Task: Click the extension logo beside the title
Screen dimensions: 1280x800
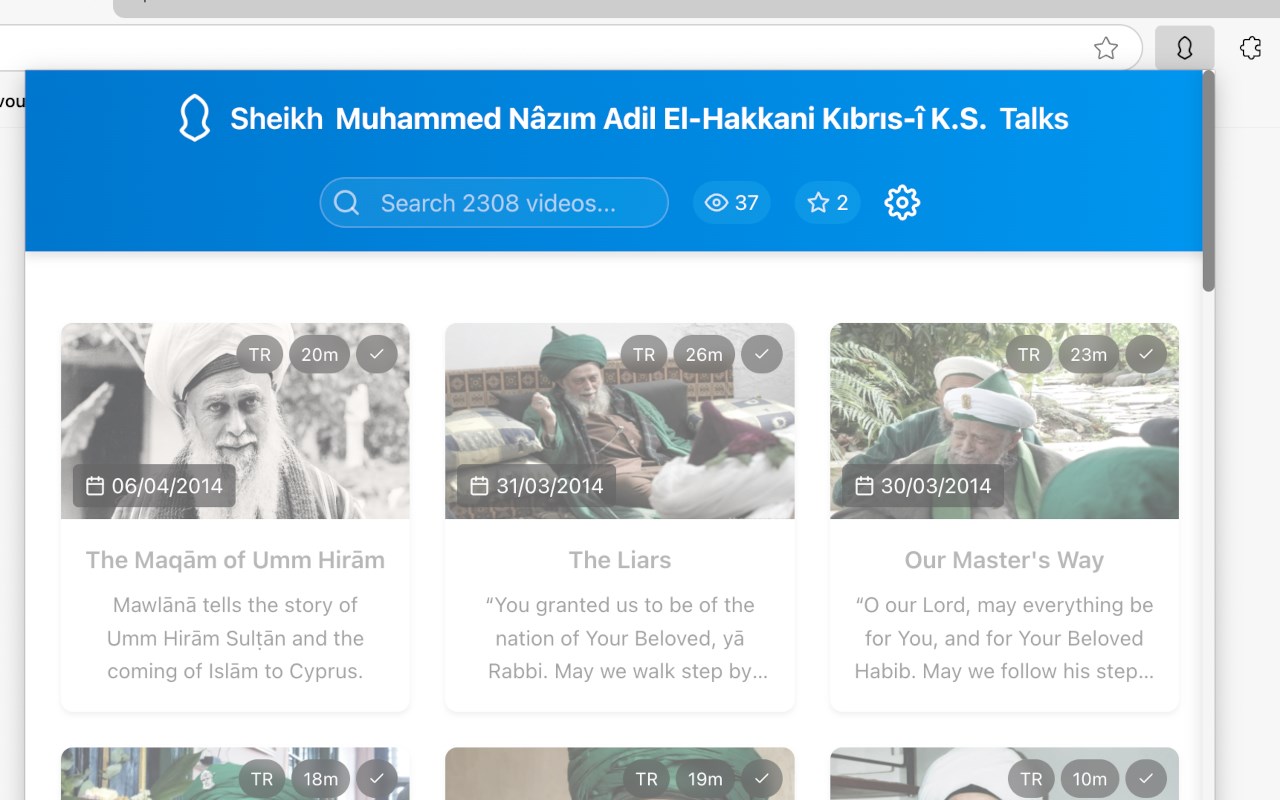Action: [194, 119]
